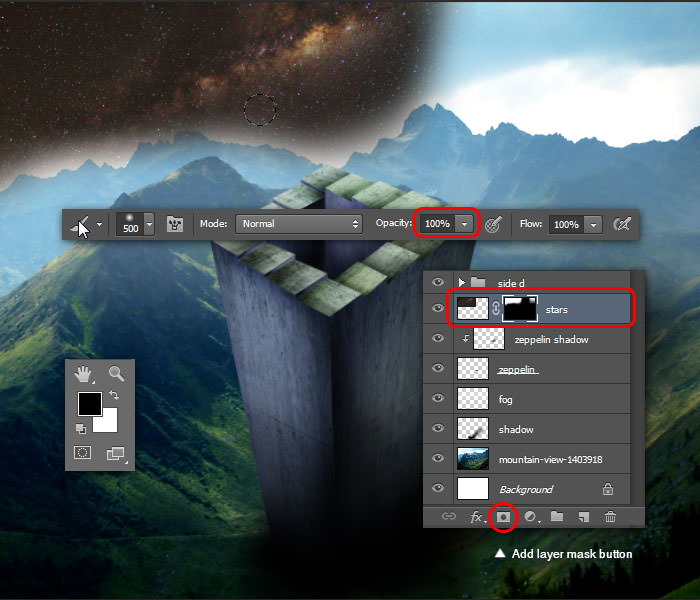Toggle pressure for opacity icon
The image size is (700, 600).
pyautogui.click(x=493, y=224)
